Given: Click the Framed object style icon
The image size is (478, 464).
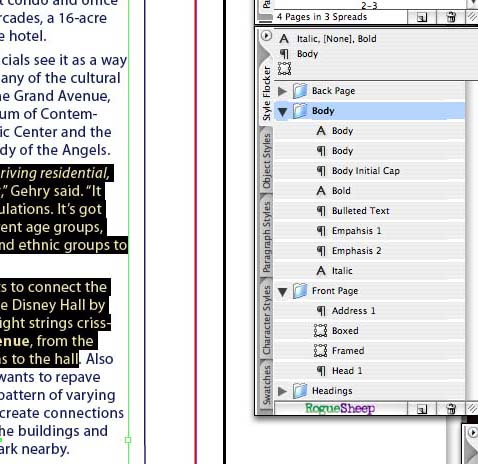Looking at the screenshot, I should click(320, 351).
